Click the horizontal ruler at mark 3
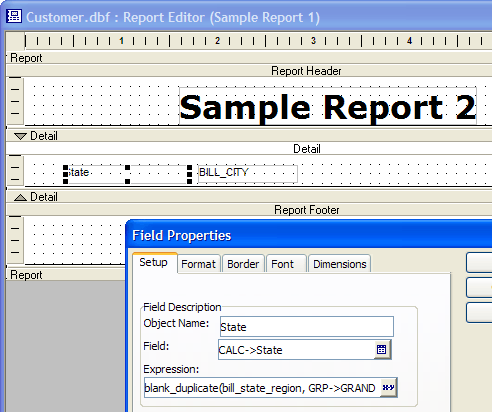This screenshot has height=412, width=492. point(313,41)
